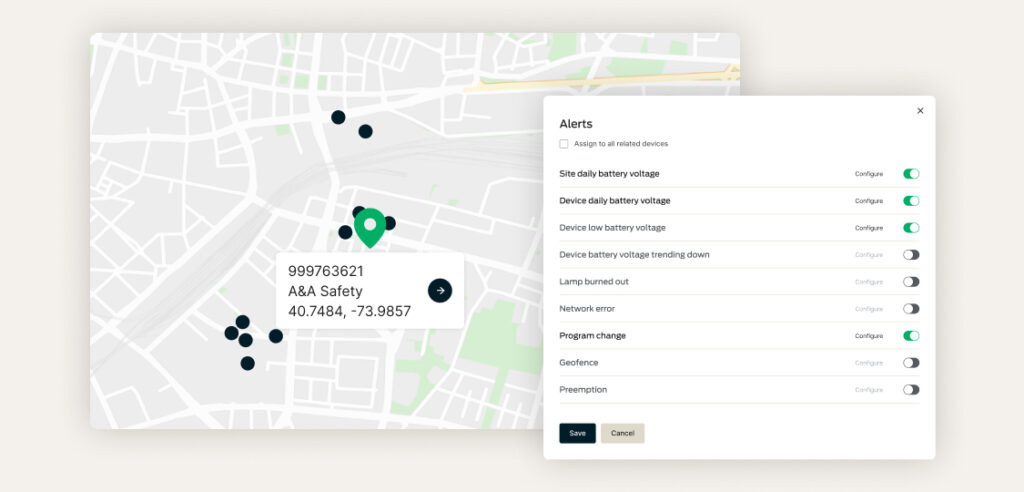Configure the Device low battery voltage alert
This screenshot has height=492, width=1024.
click(x=869, y=228)
